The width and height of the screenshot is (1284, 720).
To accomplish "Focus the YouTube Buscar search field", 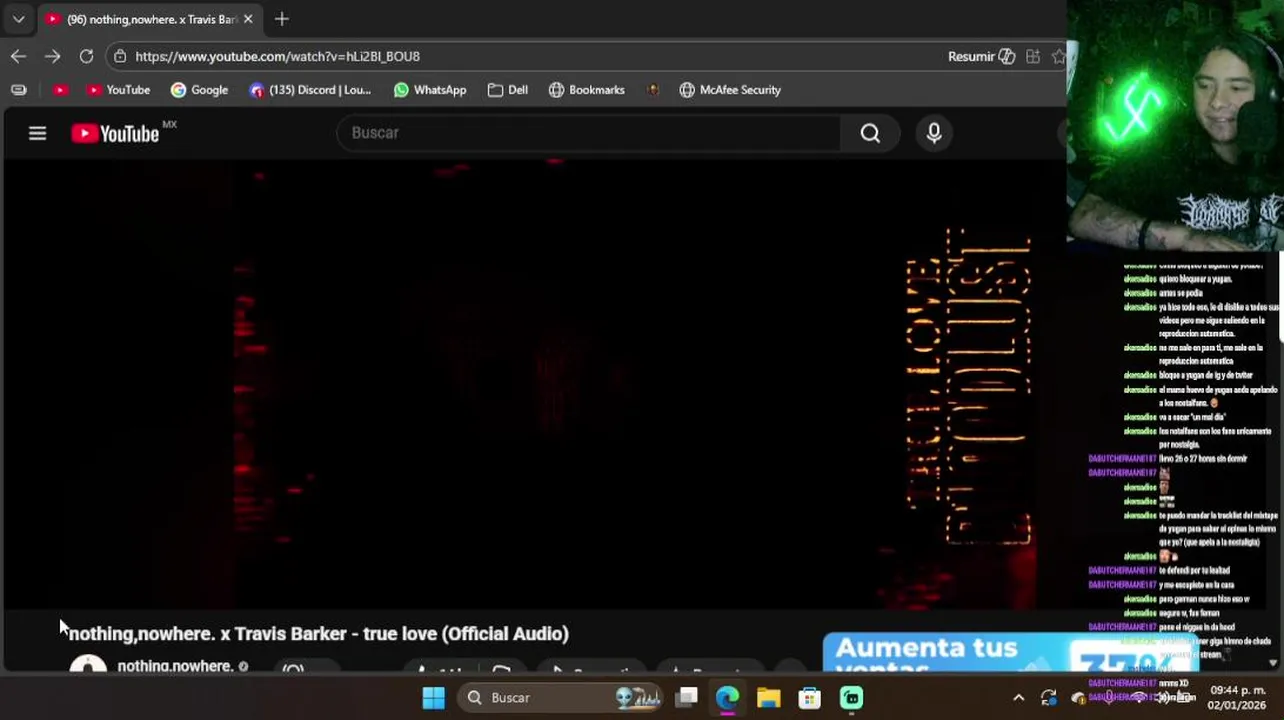I will click(x=590, y=133).
